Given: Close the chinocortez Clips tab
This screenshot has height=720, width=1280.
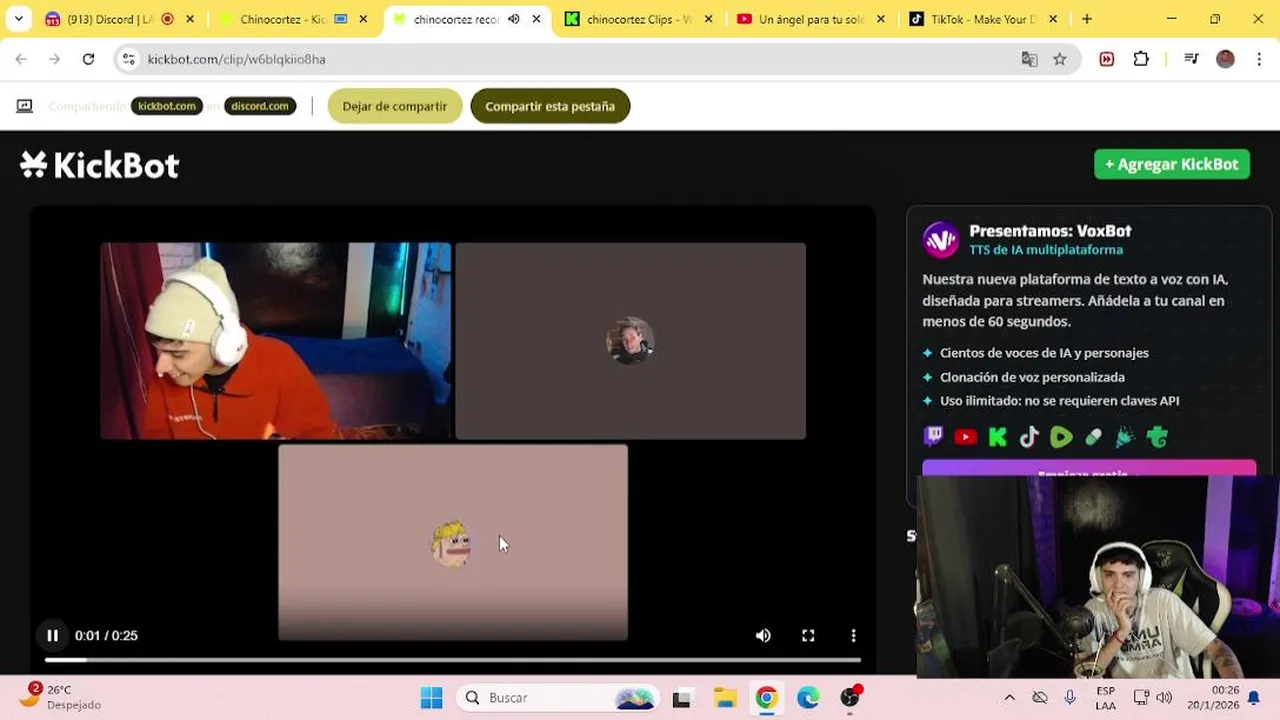Looking at the screenshot, I should point(708,19).
